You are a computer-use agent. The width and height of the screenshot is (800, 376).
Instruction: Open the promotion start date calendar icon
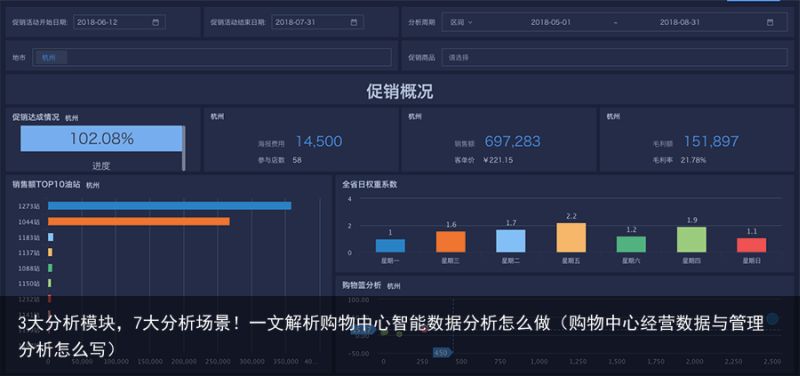pos(156,22)
